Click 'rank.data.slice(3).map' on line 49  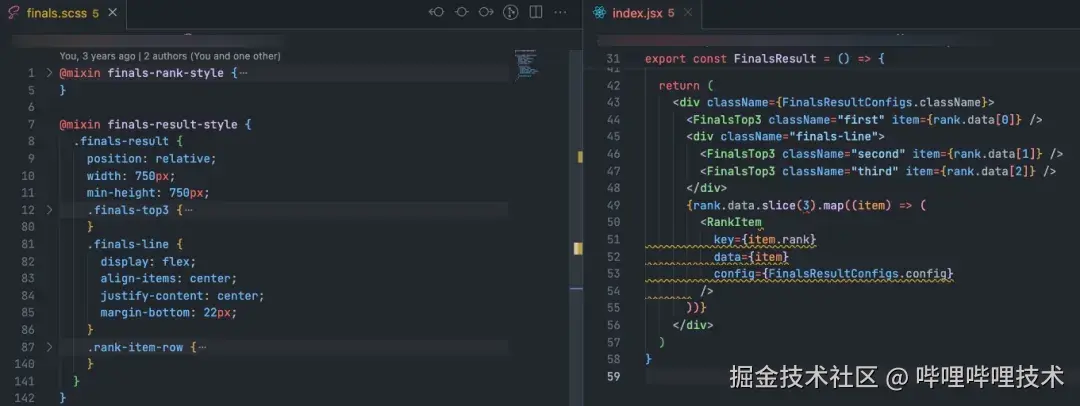click(x=767, y=205)
